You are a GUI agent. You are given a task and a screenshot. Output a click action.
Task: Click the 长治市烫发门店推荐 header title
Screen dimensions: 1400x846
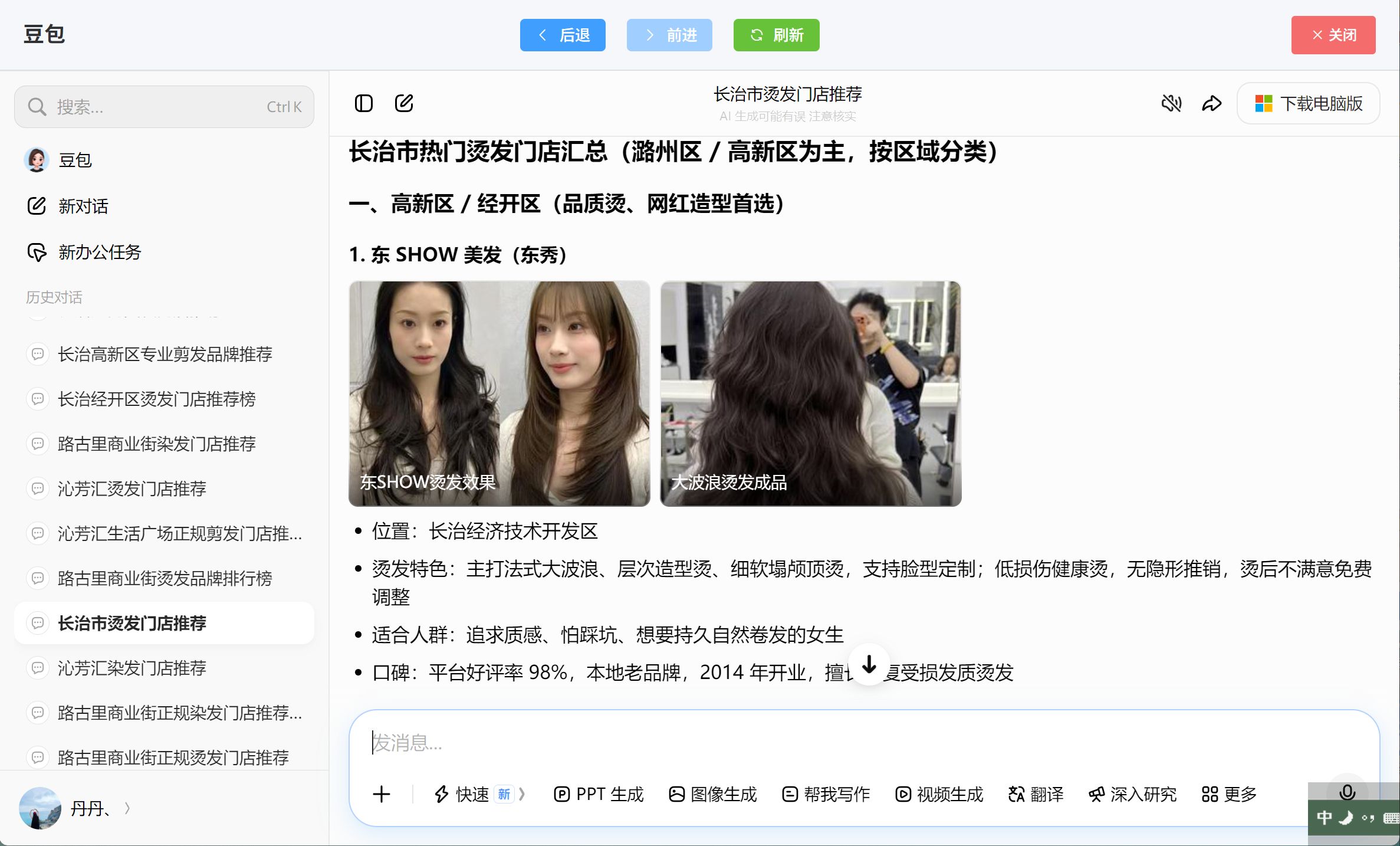tap(788, 94)
